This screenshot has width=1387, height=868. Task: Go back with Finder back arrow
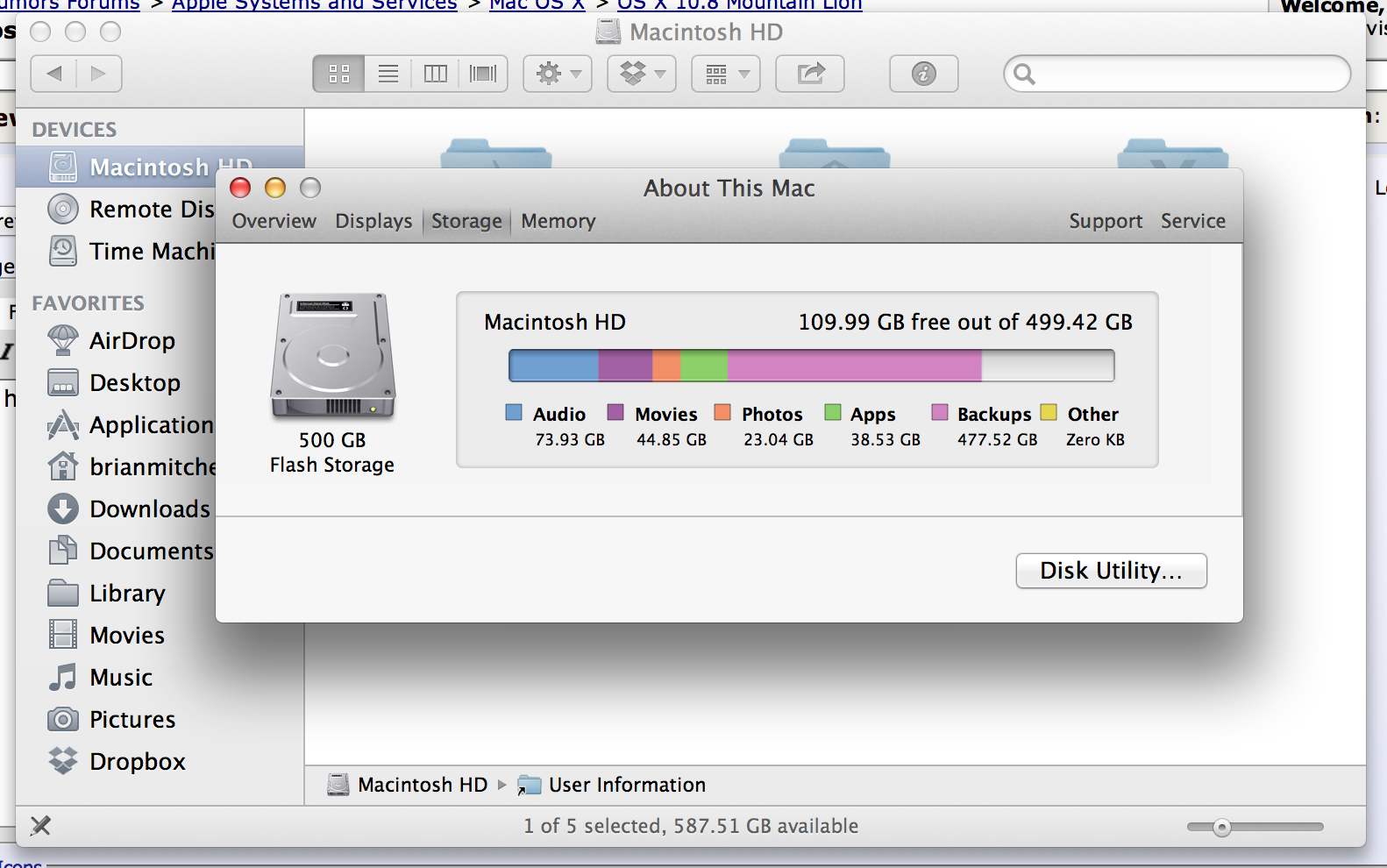point(54,74)
